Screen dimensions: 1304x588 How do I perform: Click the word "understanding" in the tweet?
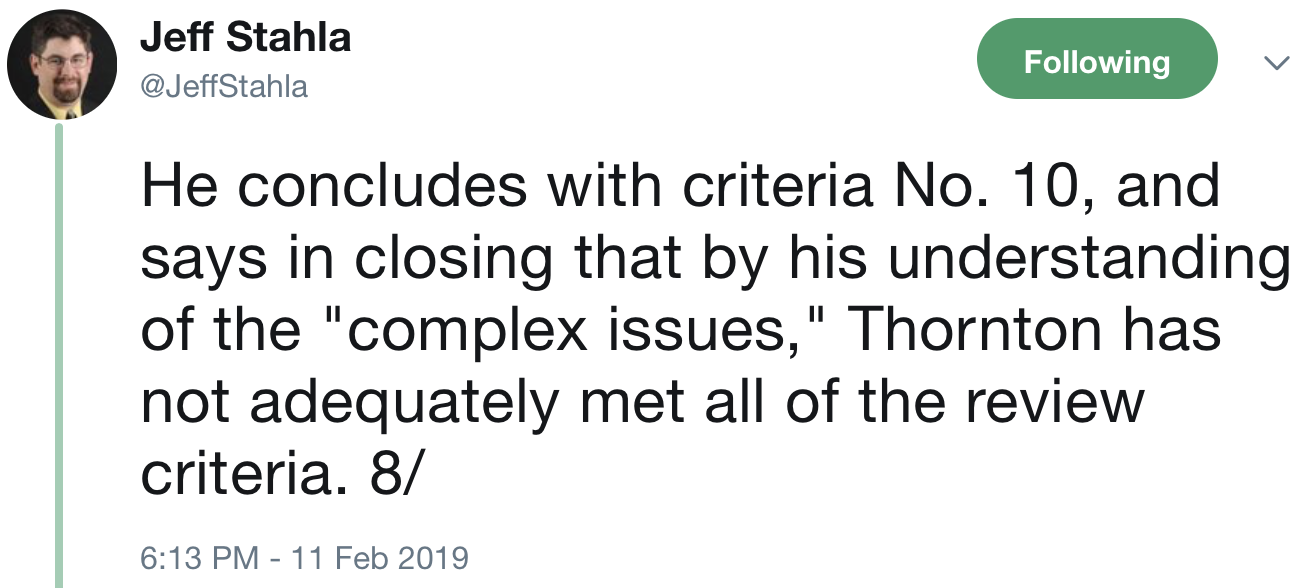[1086, 258]
